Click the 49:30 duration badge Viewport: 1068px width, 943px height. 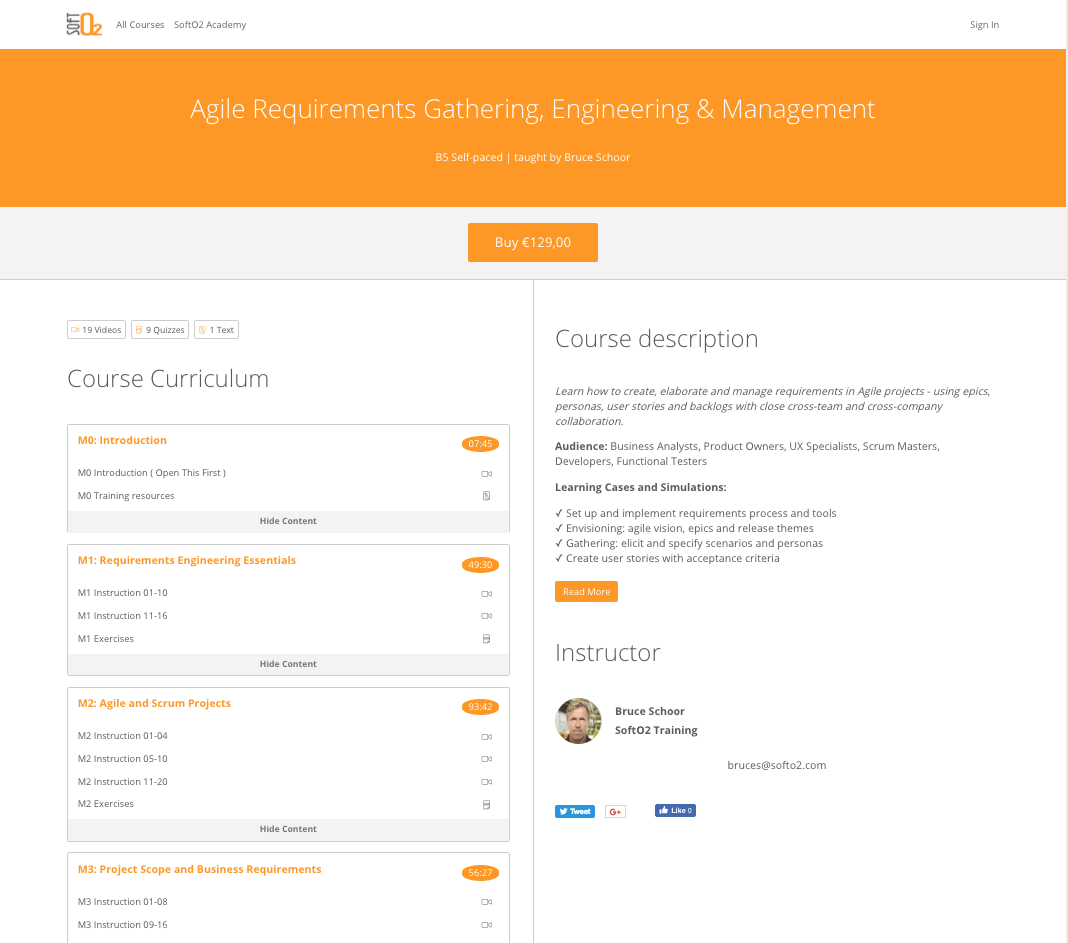click(x=480, y=565)
